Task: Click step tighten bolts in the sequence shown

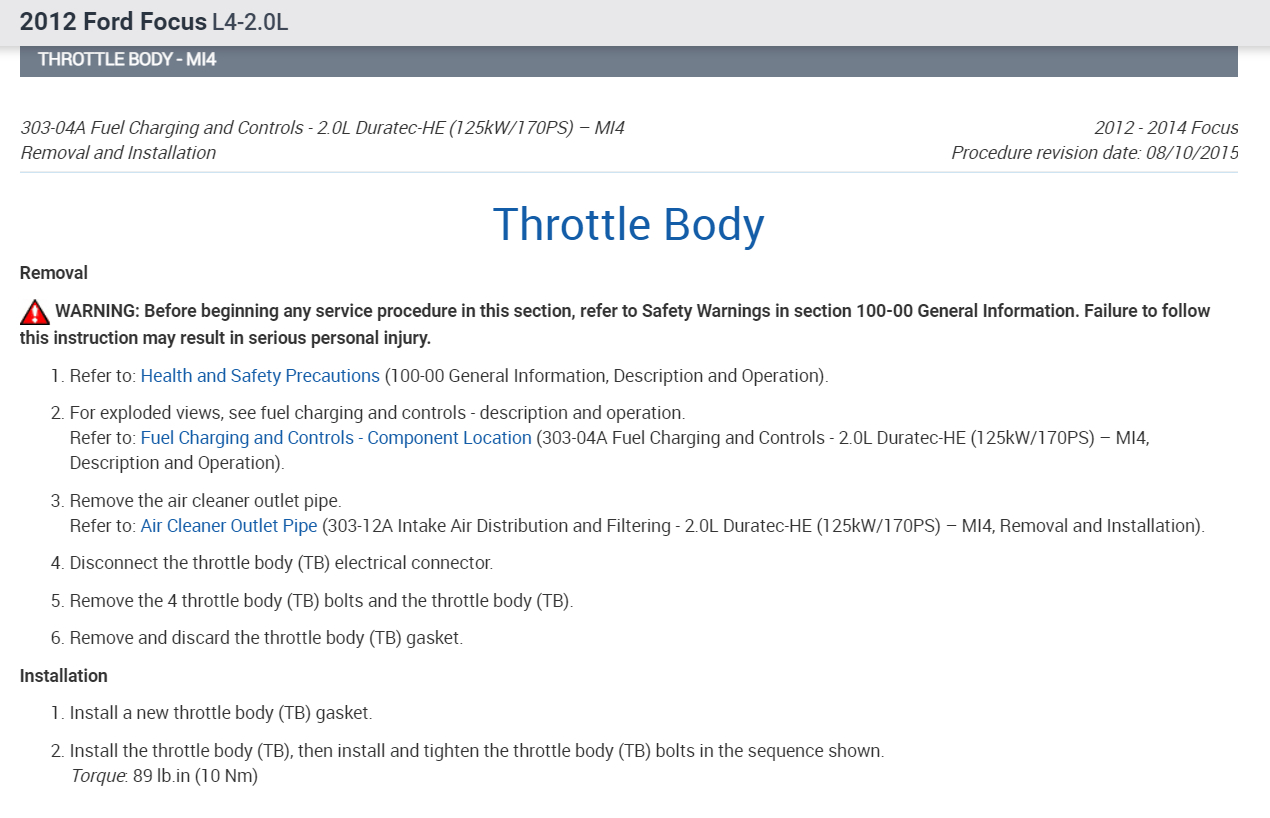Action: click(477, 751)
